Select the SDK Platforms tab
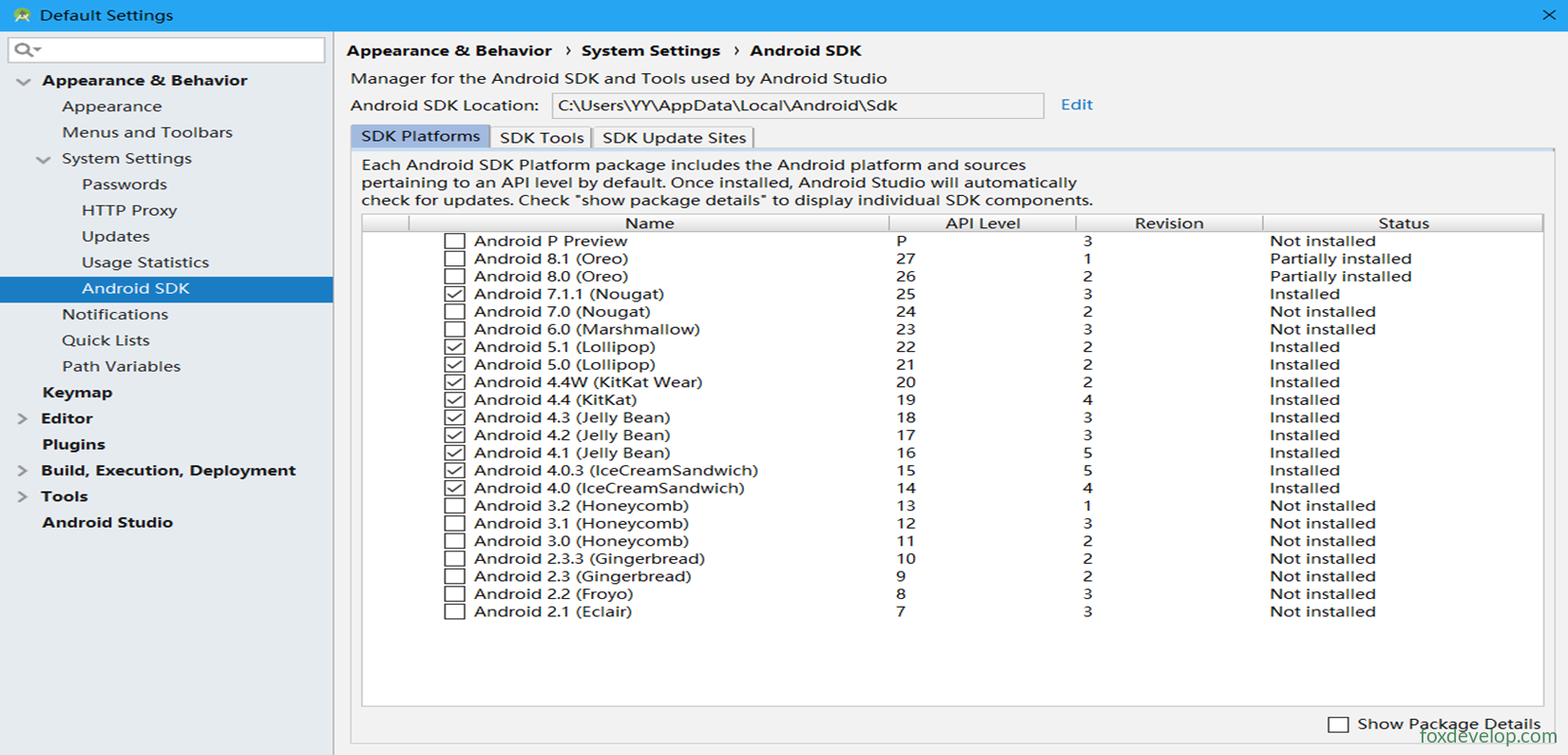This screenshot has width=1568, height=755. pos(420,137)
